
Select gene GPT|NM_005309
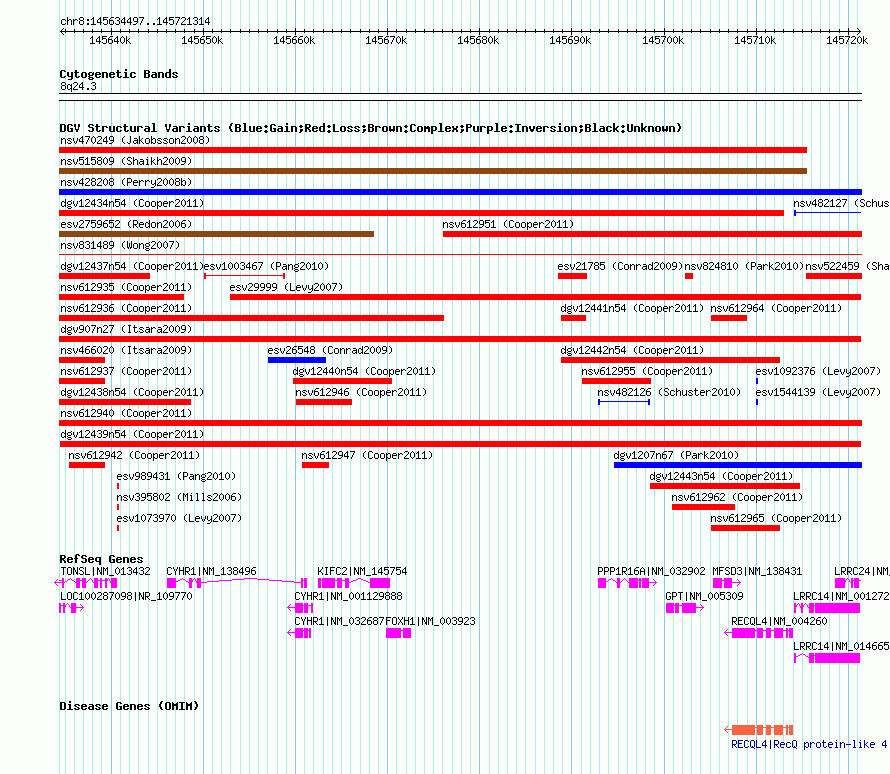pyautogui.click(x=704, y=596)
